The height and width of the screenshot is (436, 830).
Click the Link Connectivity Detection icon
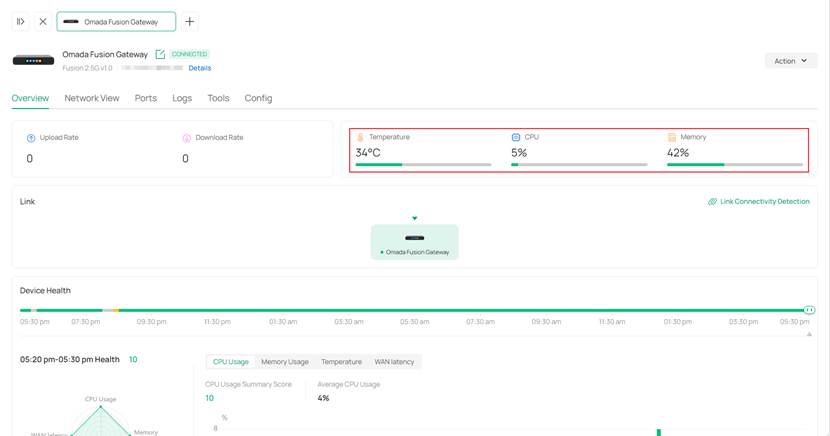pos(712,202)
